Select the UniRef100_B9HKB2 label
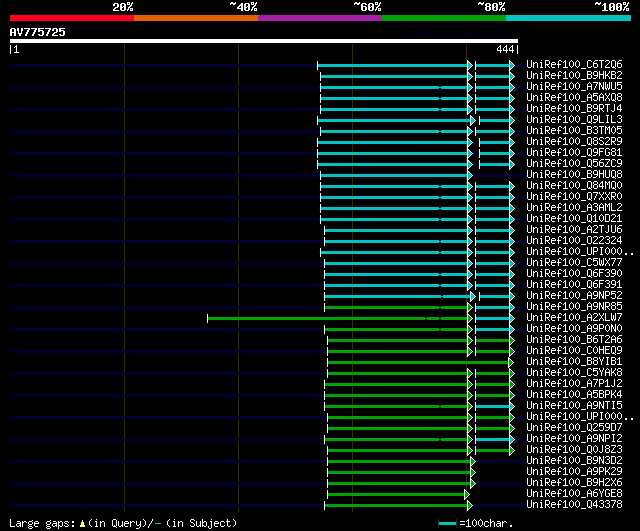The height and width of the screenshot is (531, 640). tap(574, 76)
